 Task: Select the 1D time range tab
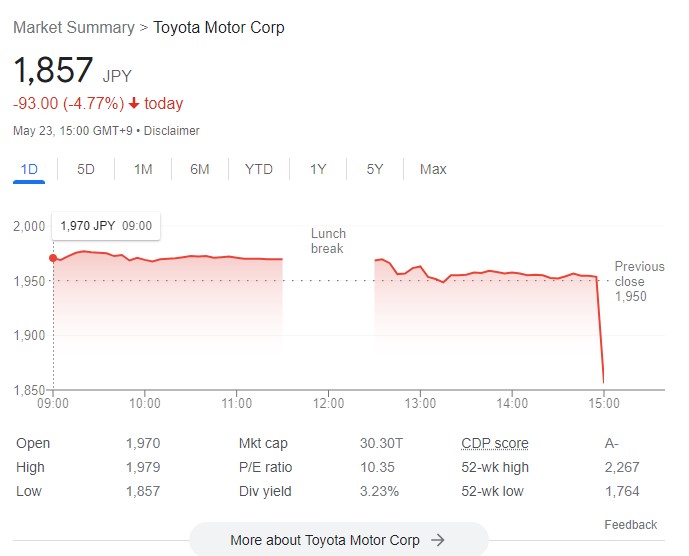(x=29, y=169)
